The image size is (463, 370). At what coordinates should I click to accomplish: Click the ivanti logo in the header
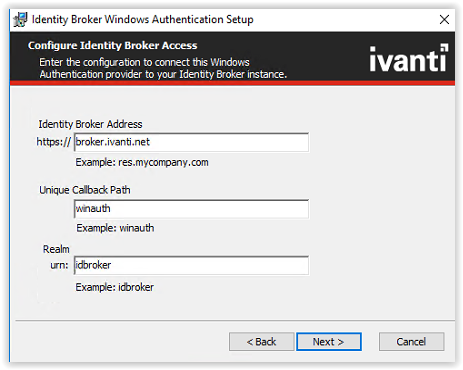click(409, 58)
